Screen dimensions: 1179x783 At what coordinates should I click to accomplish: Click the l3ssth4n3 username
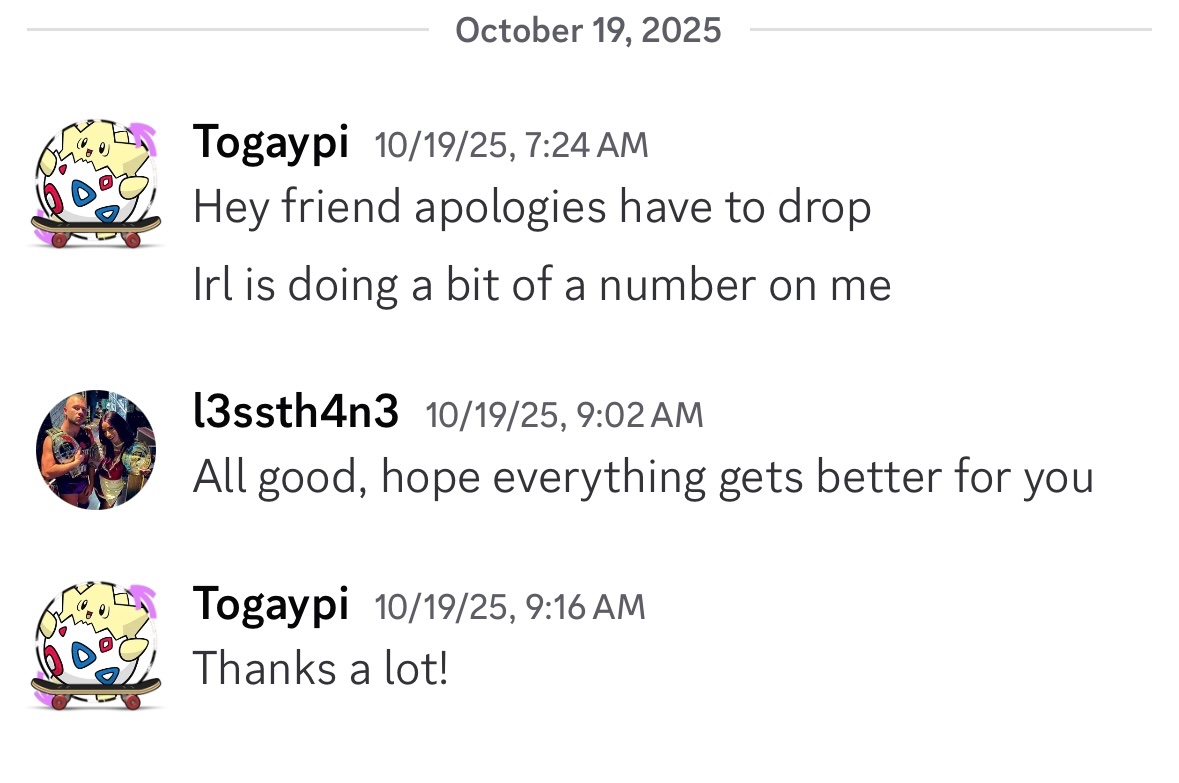[296, 412]
